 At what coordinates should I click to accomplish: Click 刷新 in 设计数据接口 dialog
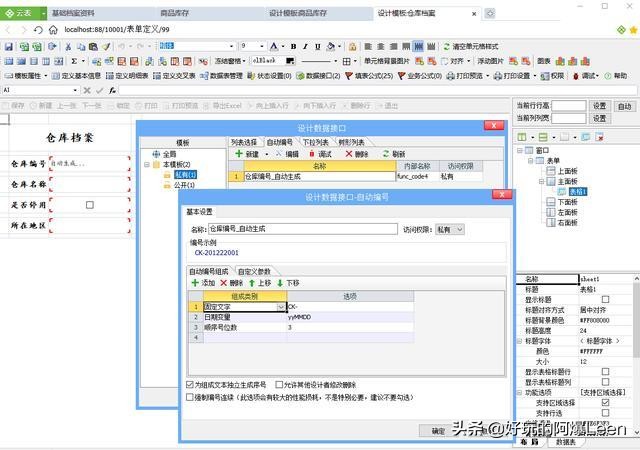394,154
